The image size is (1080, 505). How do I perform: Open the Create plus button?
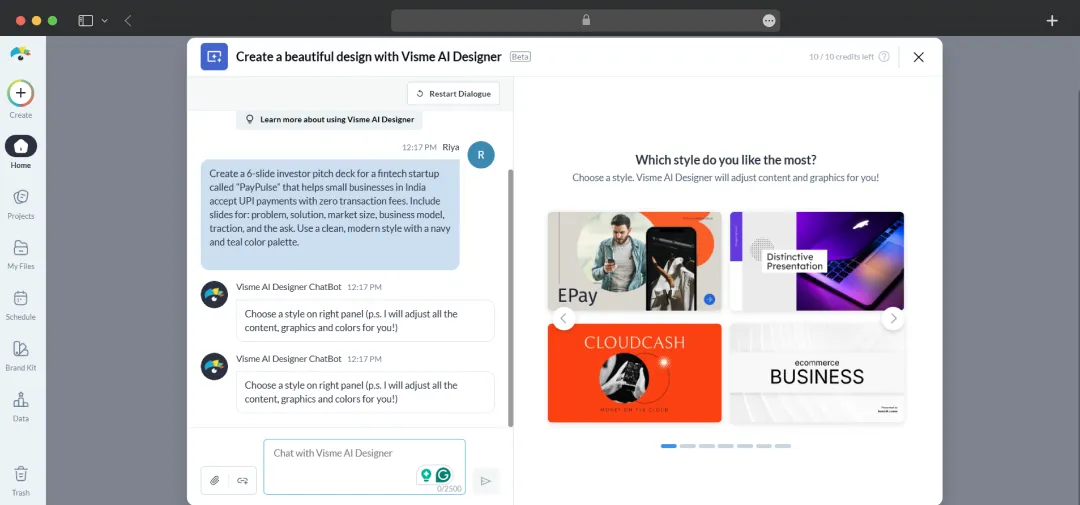click(21, 93)
